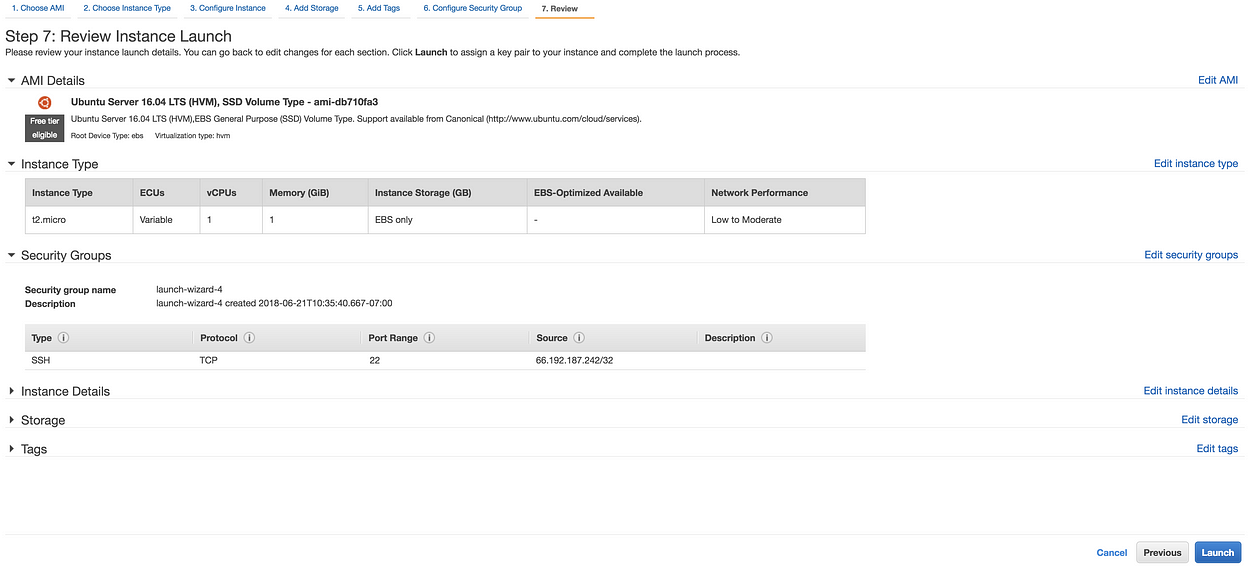Click the SSH type cell
This screenshot has height=568, width=1250.
click(41, 360)
